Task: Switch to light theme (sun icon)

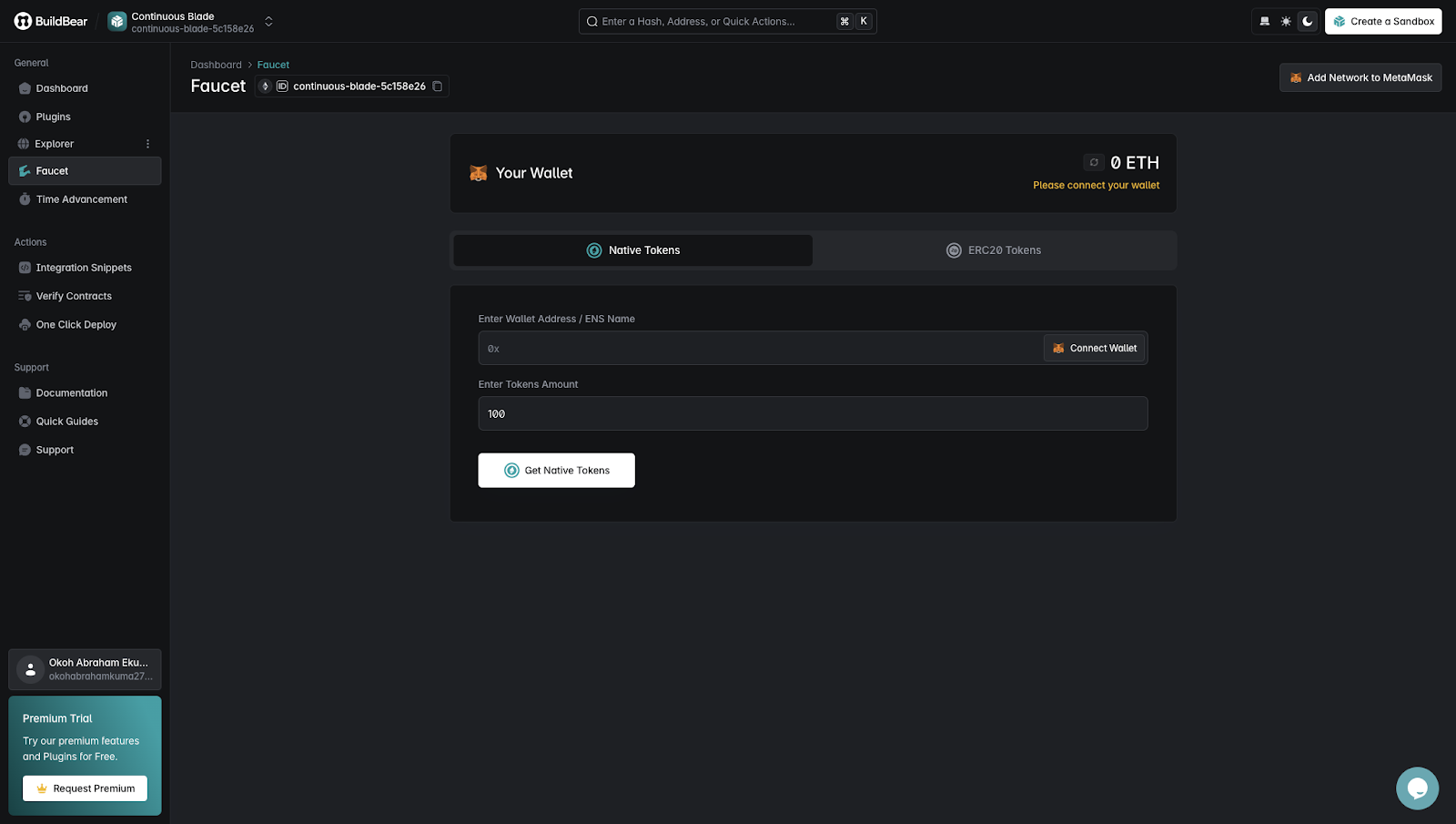Action: point(1286,21)
